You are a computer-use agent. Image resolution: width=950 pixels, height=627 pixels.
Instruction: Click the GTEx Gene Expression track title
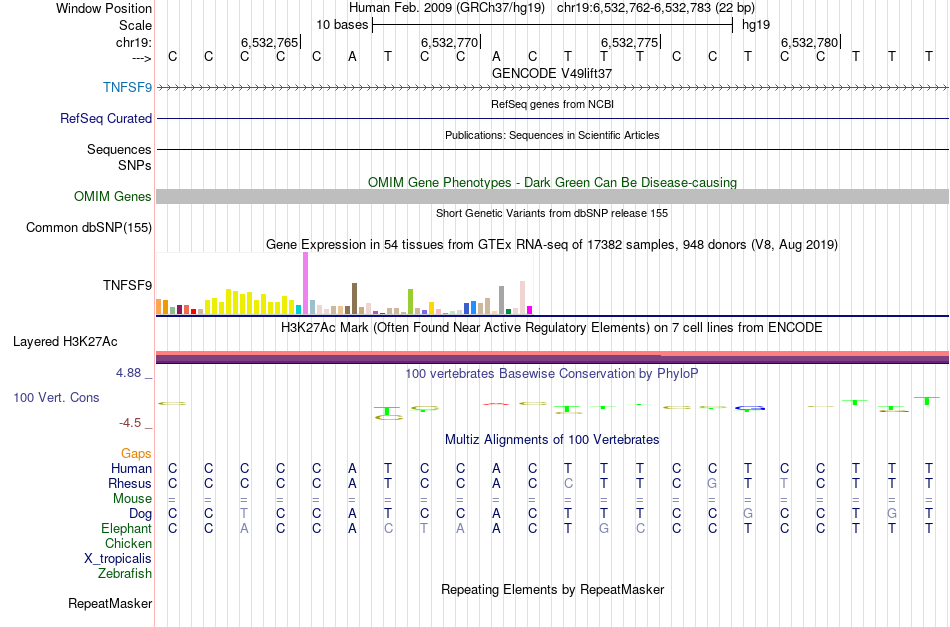tap(552, 244)
